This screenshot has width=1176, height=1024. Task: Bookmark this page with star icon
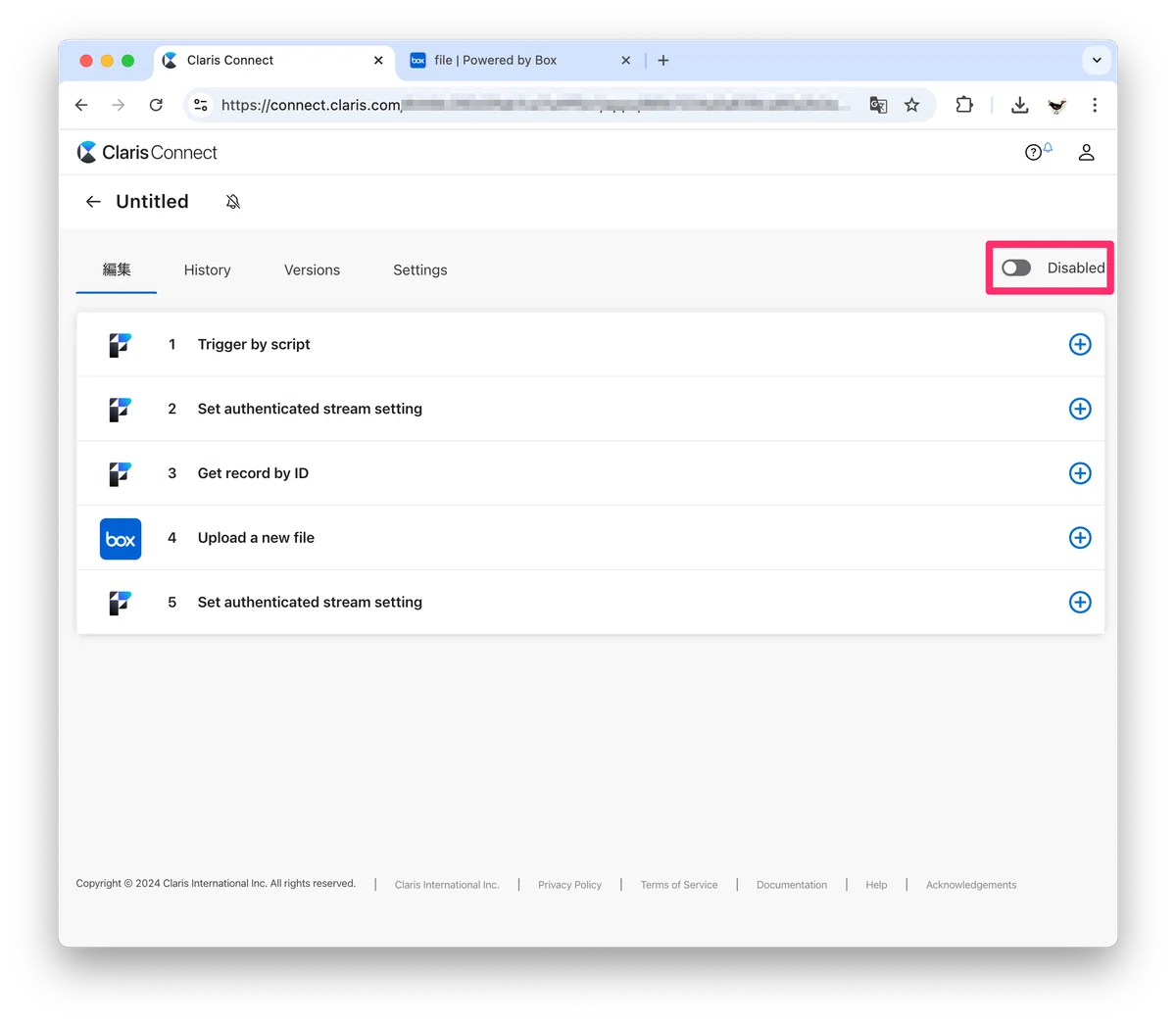(x=912, y=105)
